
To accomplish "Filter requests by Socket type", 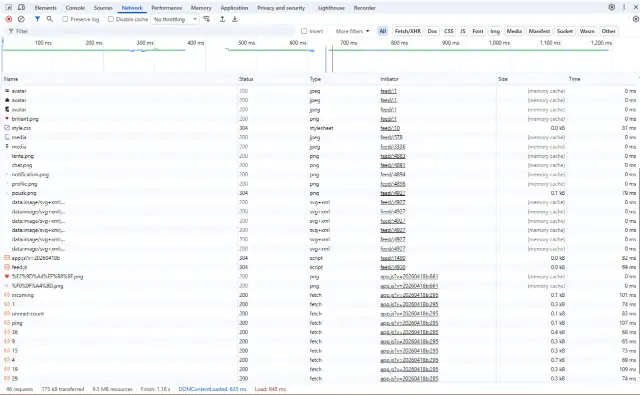I will click(565, 31).
